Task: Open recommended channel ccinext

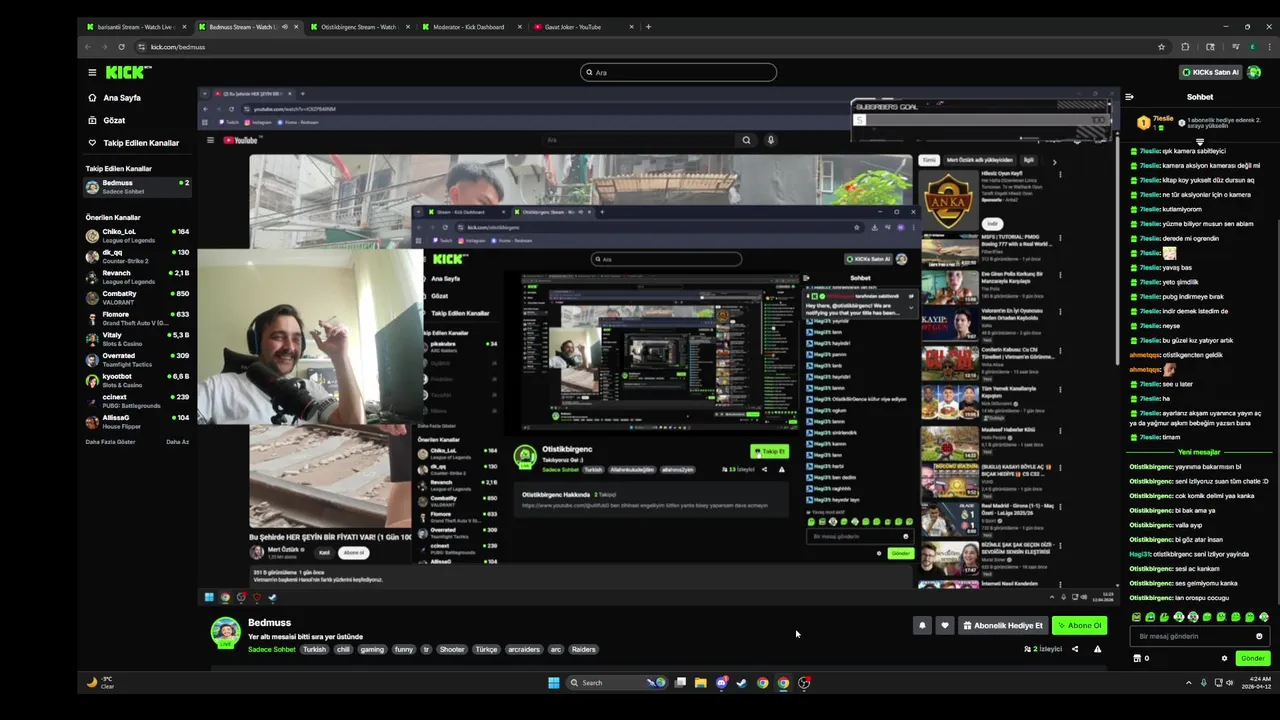Action: click(137, 401)
